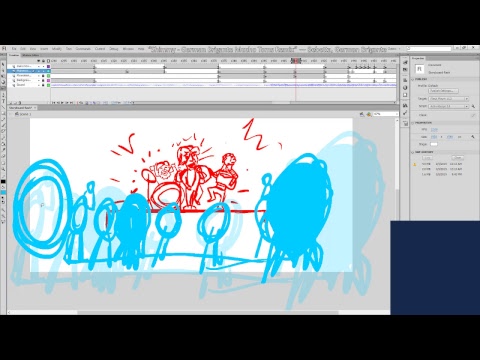Screen dimensions: 480x360
Task: Click the Clear button in SWF History
Action: point(458,158)
